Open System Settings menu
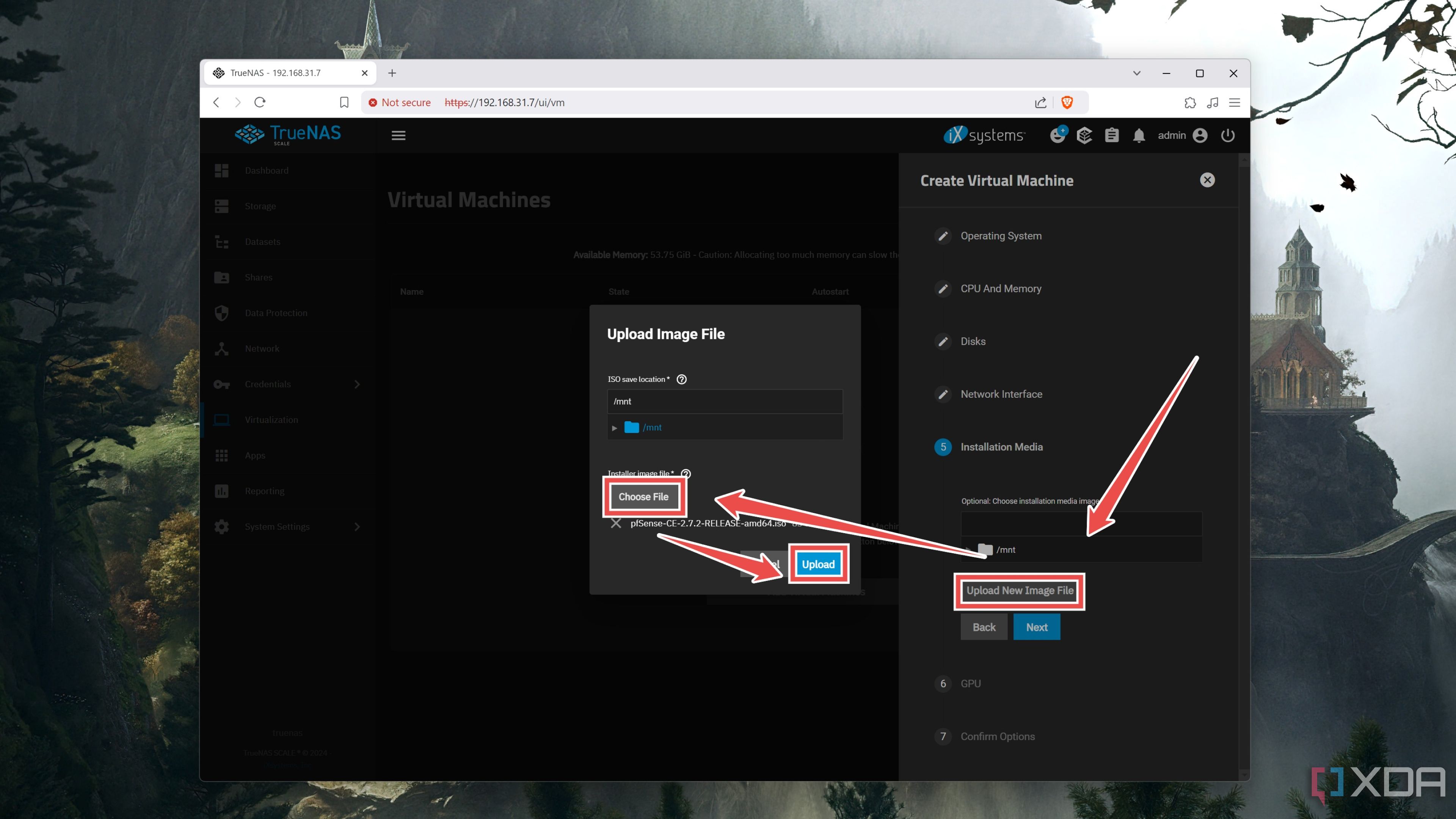This screenshot has height=819, width=1456. click(278, 526)
